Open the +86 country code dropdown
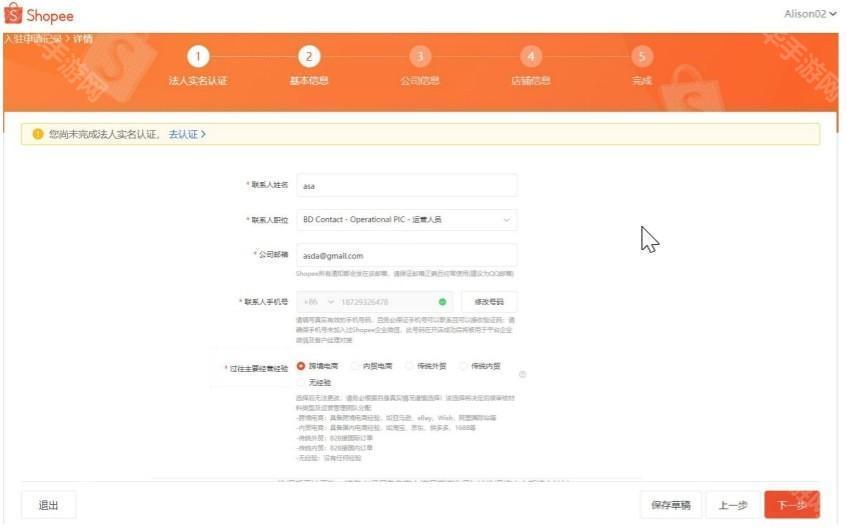Screen dimensions: 847x531 [x=319, y=302]
